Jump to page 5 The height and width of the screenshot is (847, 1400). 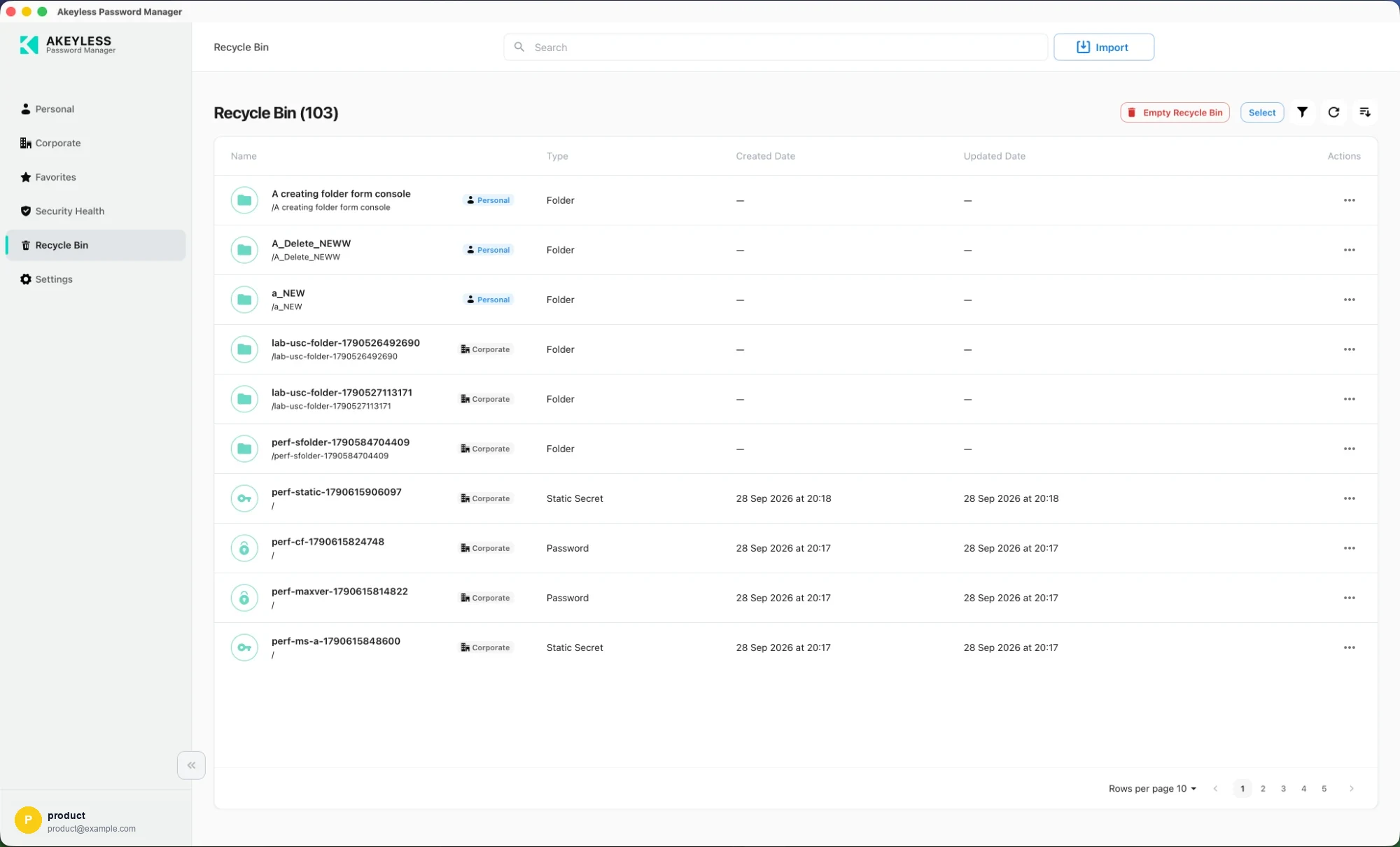pyautogui.click(x=1324, y=788)
